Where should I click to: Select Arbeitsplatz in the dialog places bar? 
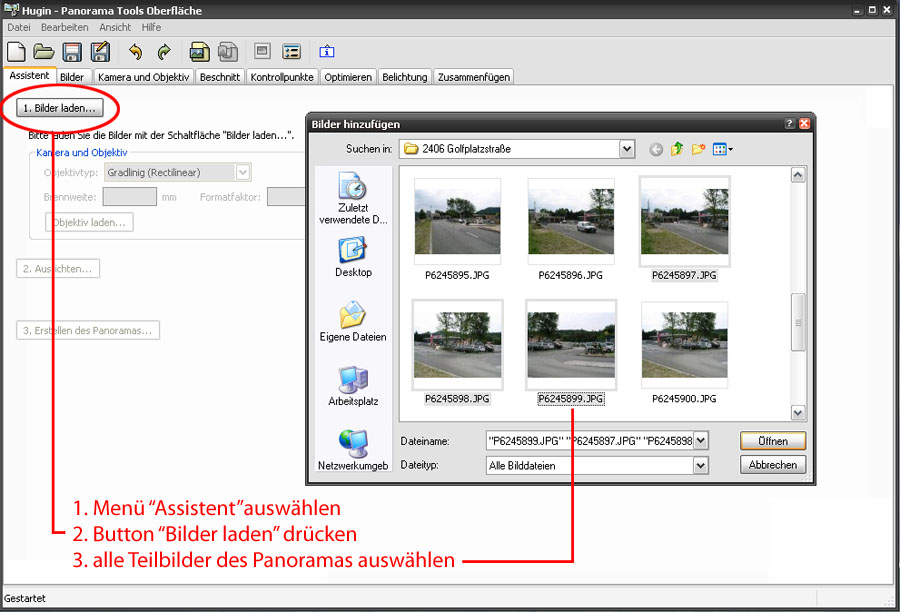353,386
